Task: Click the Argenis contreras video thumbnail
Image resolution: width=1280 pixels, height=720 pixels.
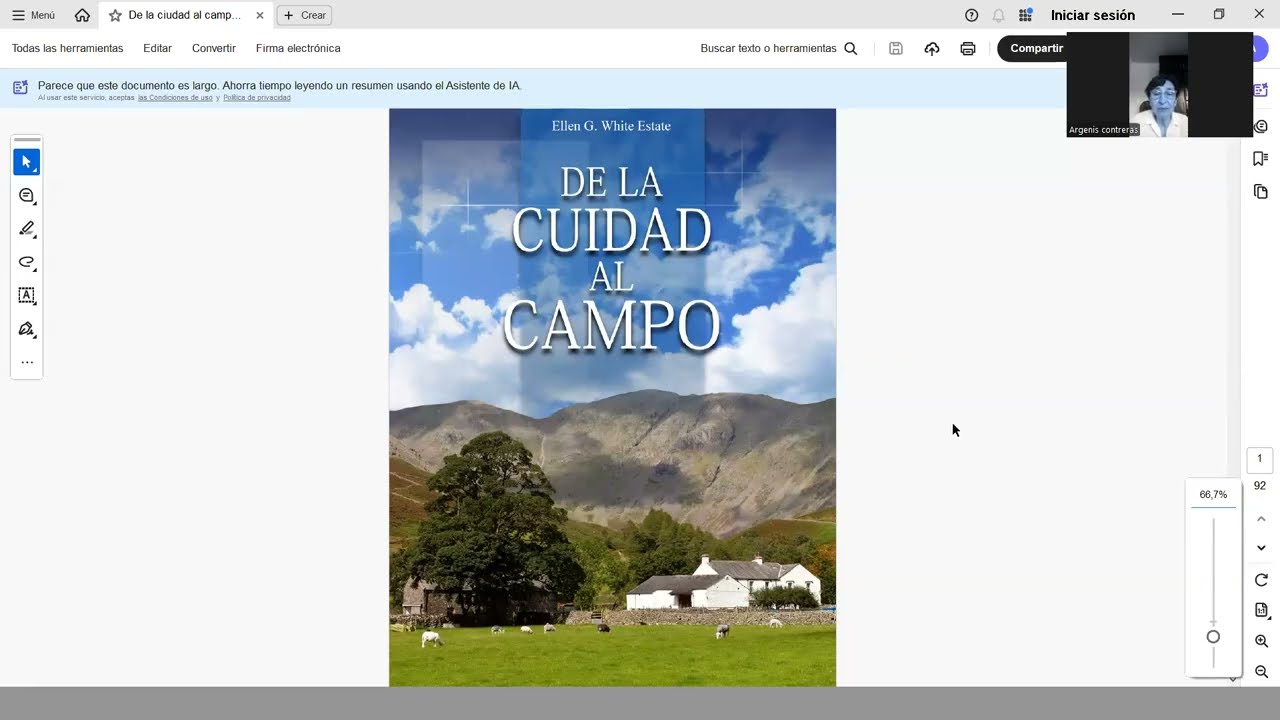Action: click(1160, 84)
